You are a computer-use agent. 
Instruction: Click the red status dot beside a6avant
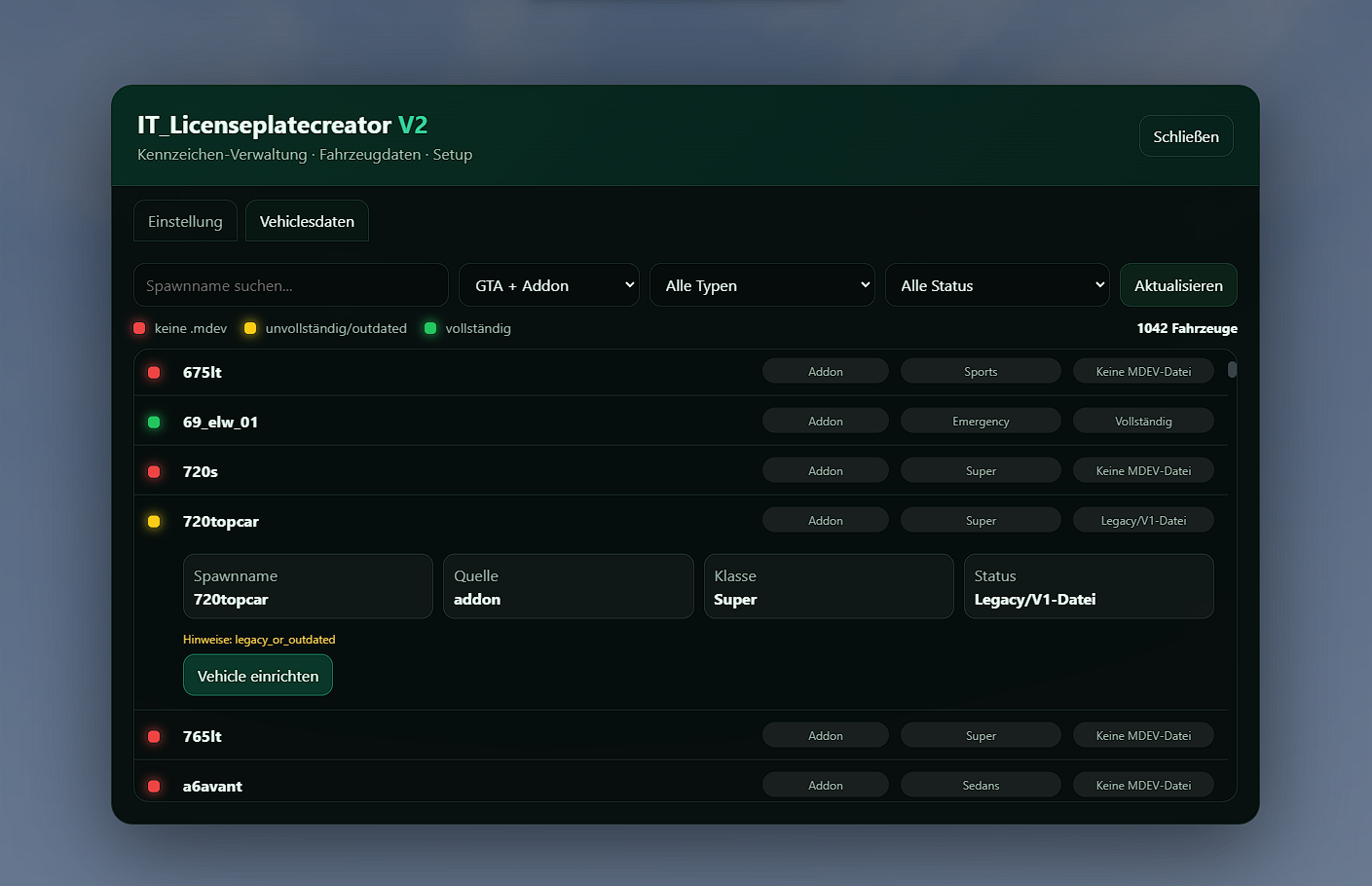pos(154,787)
